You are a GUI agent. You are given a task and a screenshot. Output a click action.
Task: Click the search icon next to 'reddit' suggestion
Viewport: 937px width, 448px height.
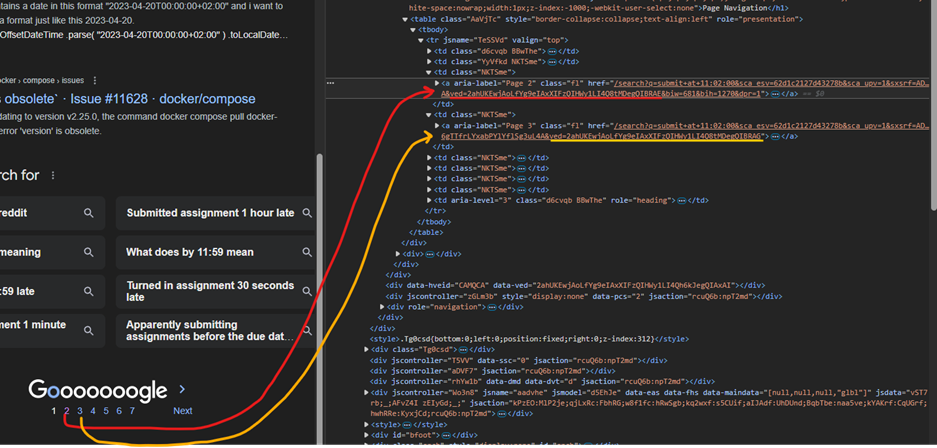89,213
